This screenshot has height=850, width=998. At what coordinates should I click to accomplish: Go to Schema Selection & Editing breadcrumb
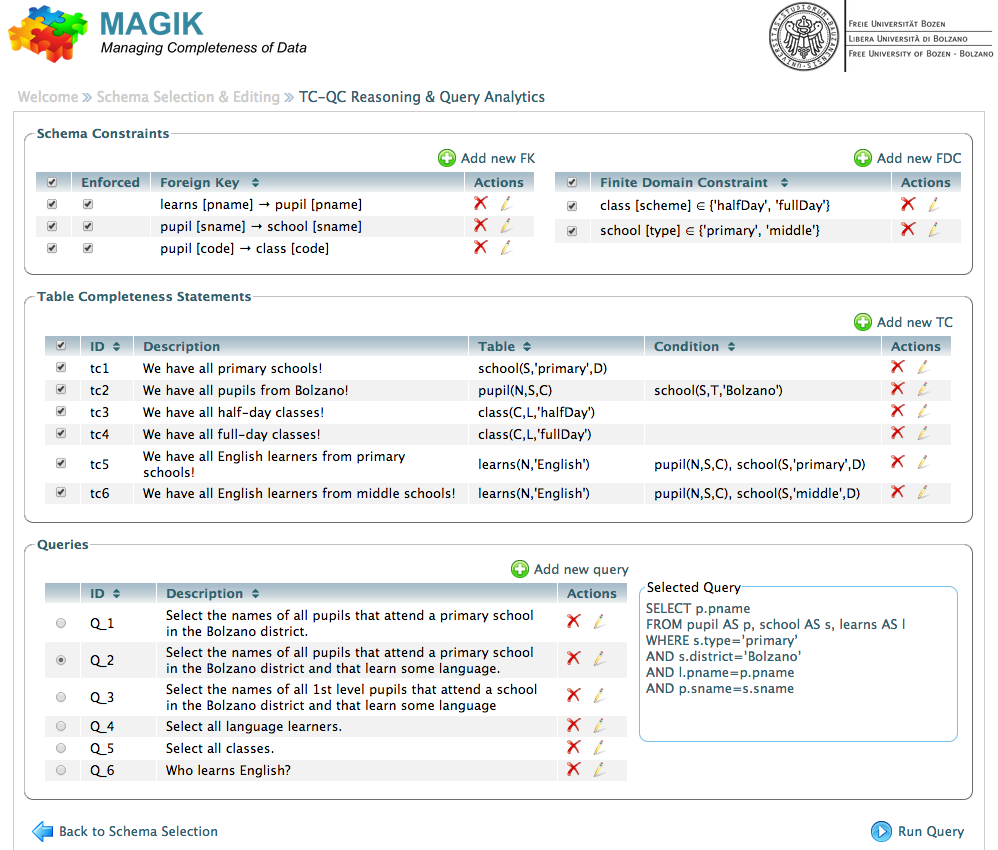point(188,97)
